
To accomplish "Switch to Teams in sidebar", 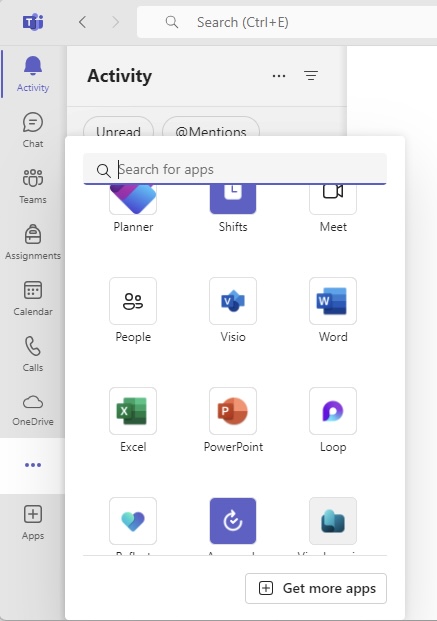I will (33, 186).
